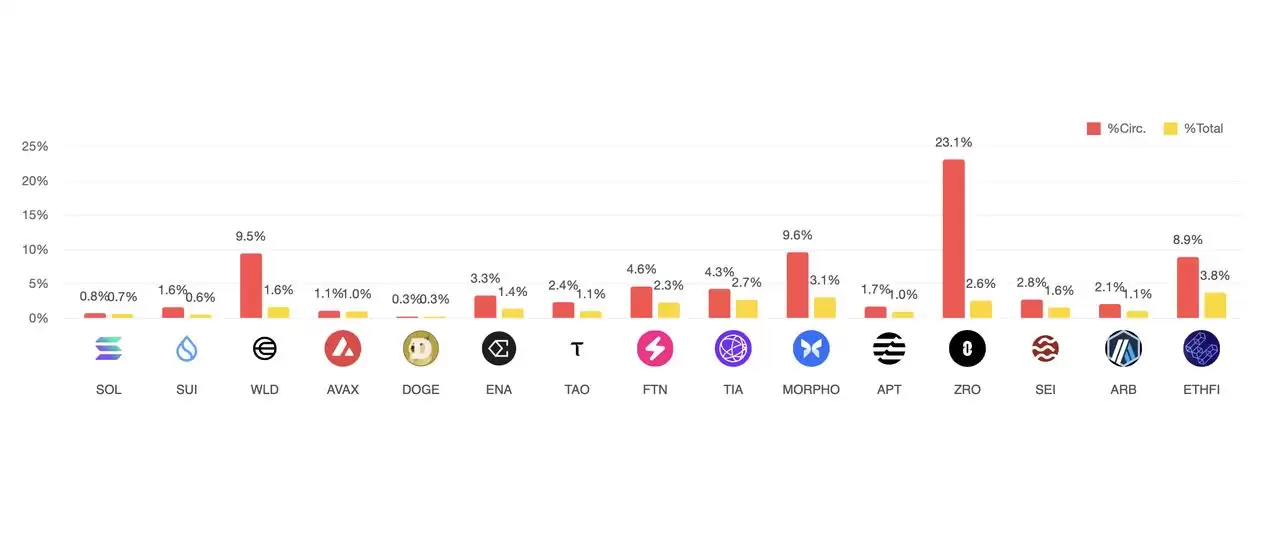Click the ZRO 23.1% red bar
The width and height of the screenshot is (1280, 540).
[954, 238]
